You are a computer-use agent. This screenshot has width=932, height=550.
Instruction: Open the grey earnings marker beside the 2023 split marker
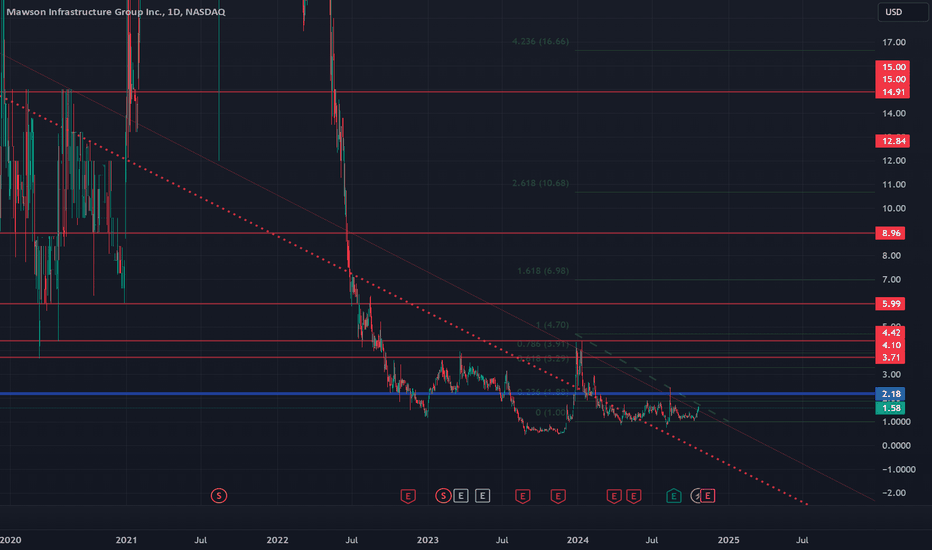click(461, 495)
